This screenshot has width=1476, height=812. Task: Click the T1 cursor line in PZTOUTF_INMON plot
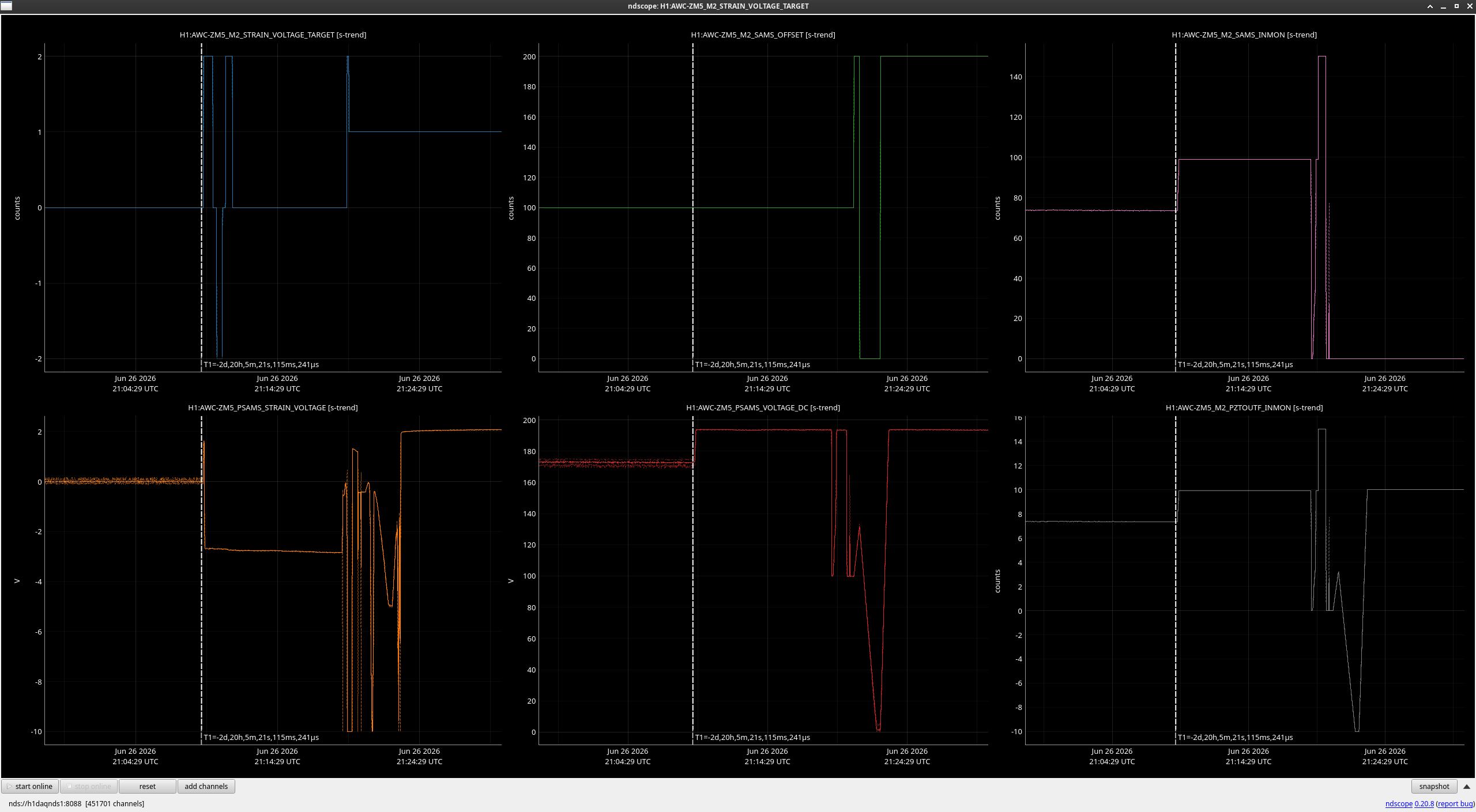[x=1176, y=580]
